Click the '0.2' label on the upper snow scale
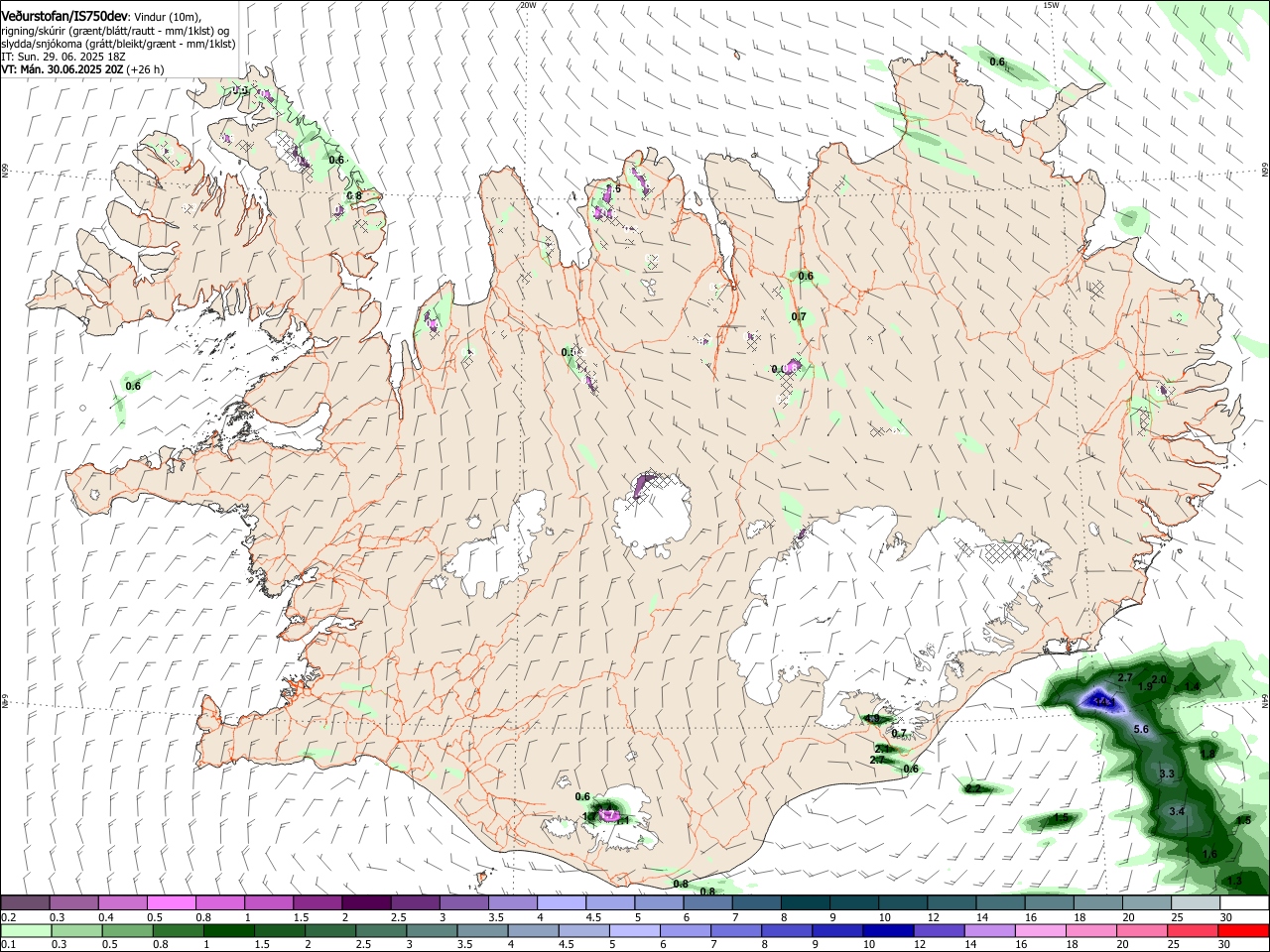This screenshot has width=1270, height=952. (9, 917)
